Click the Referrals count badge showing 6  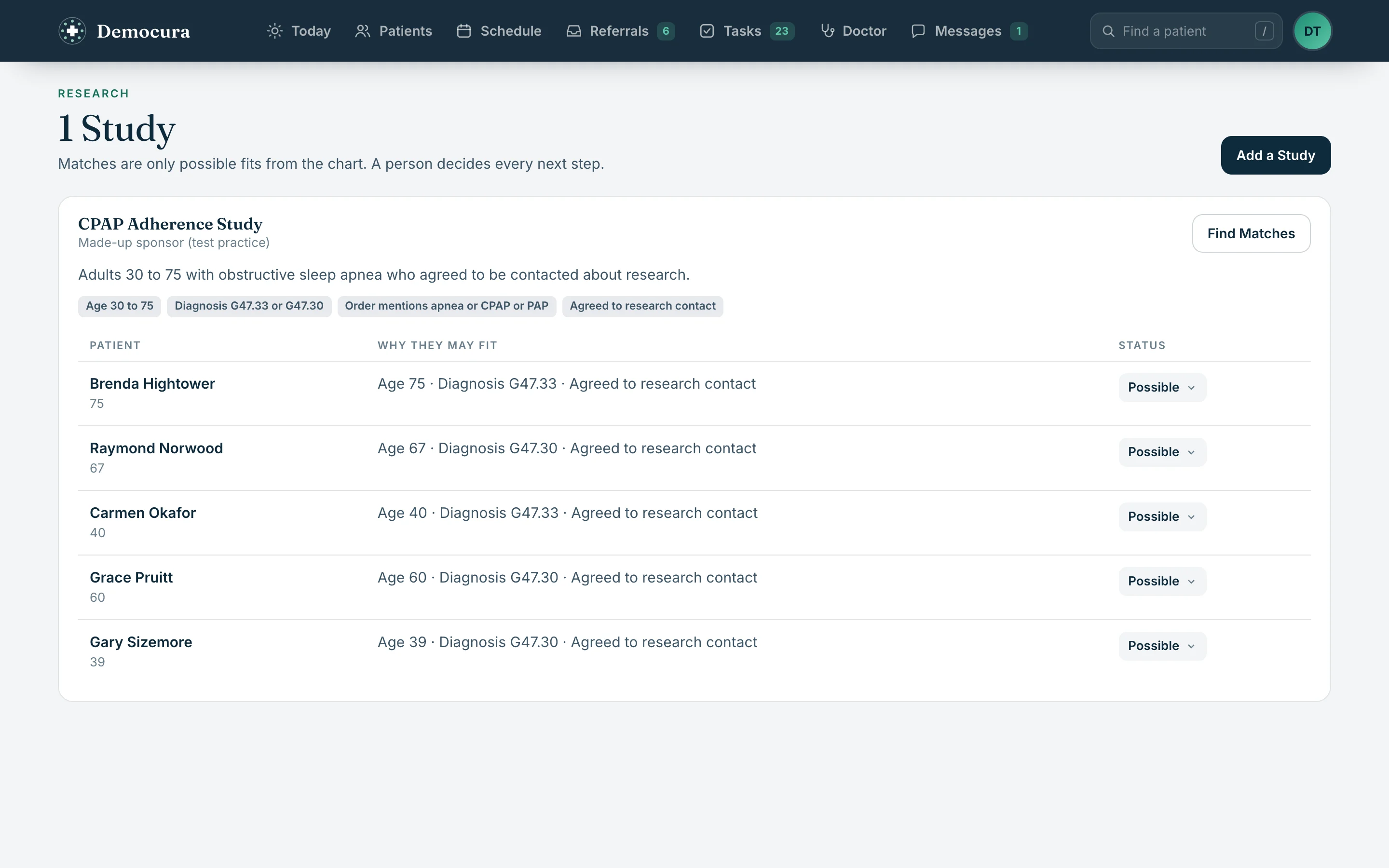(666, 31)
